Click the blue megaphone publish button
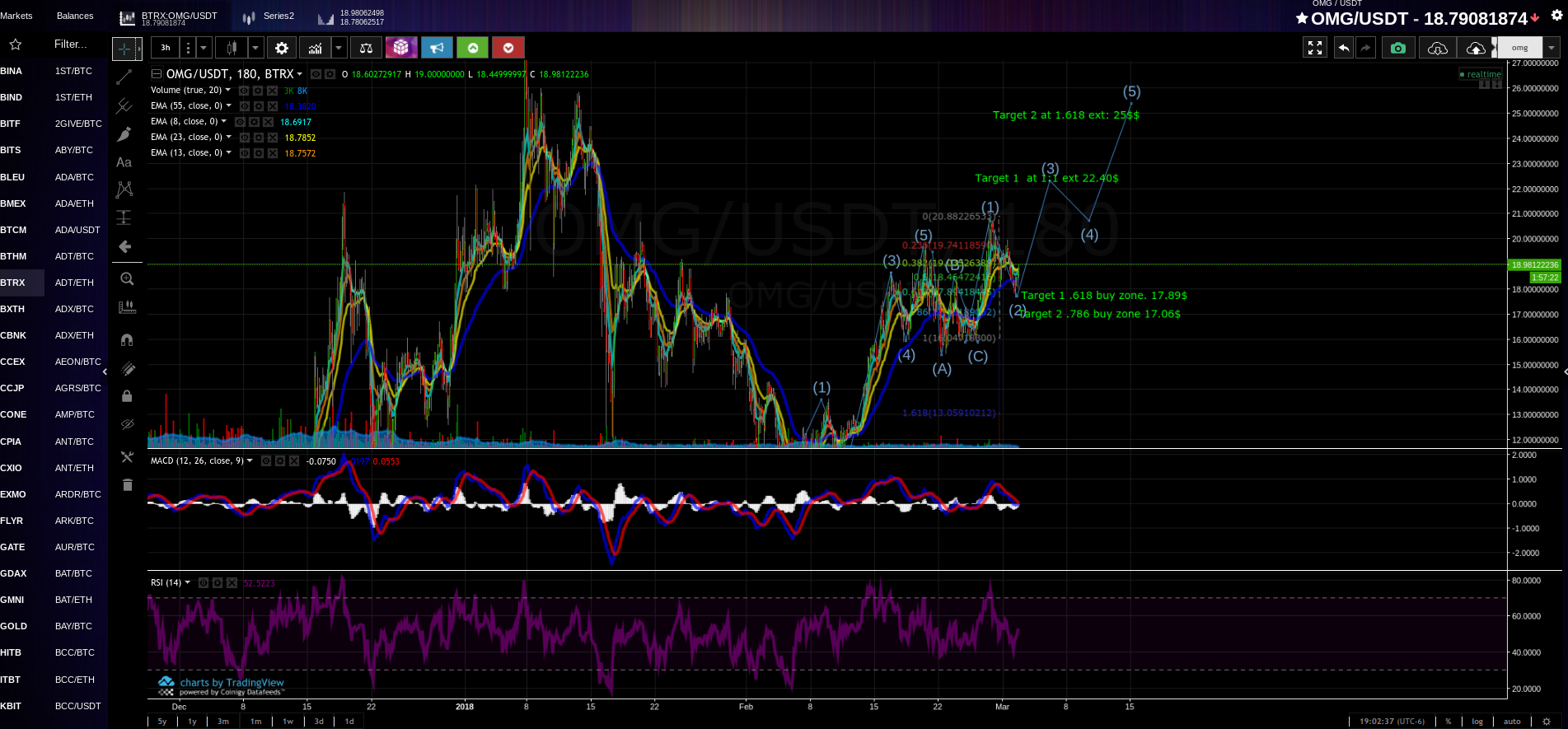This screenshot has height=729, width=1568. point(438,48)
